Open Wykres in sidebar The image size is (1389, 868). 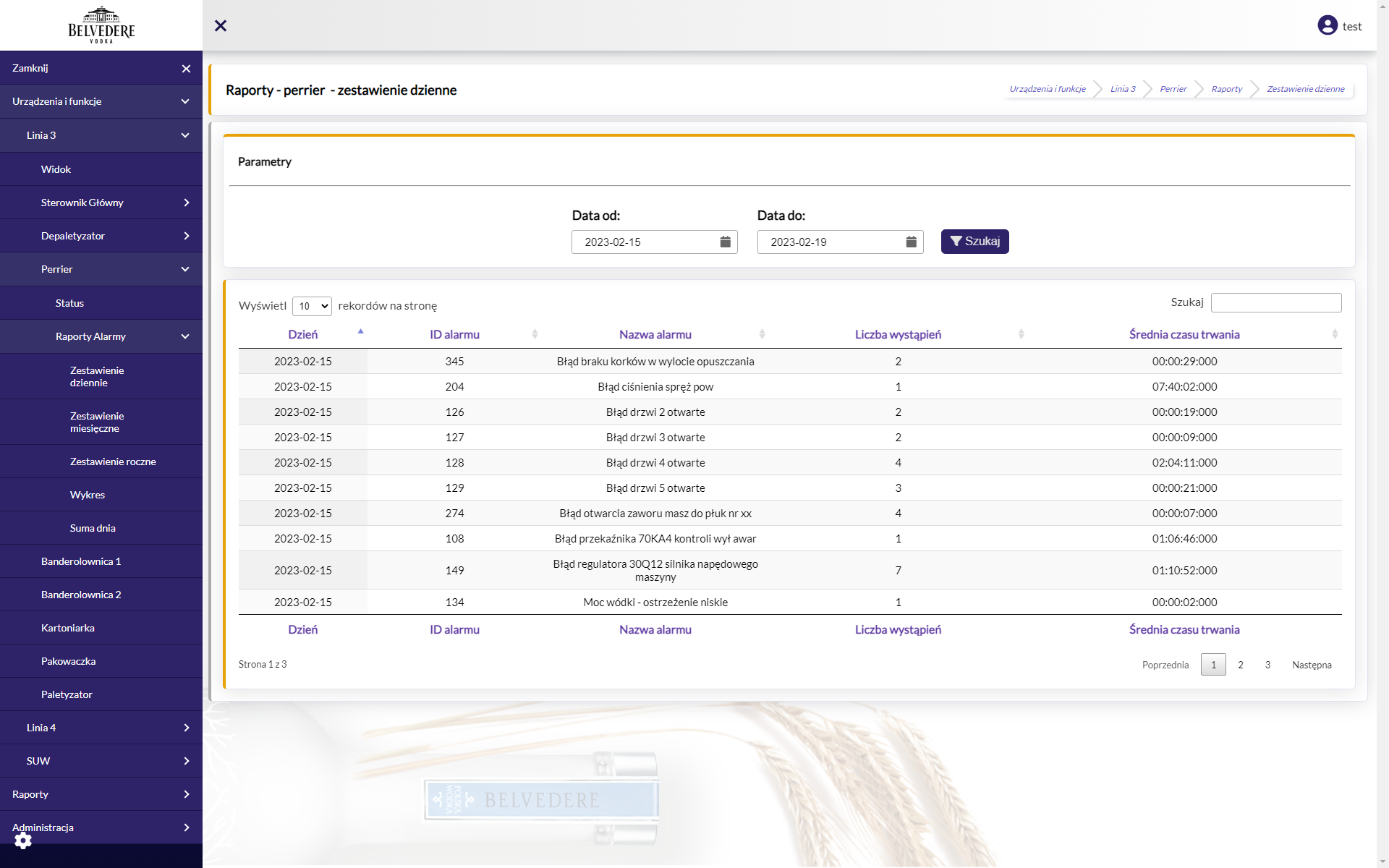point(101,495)
